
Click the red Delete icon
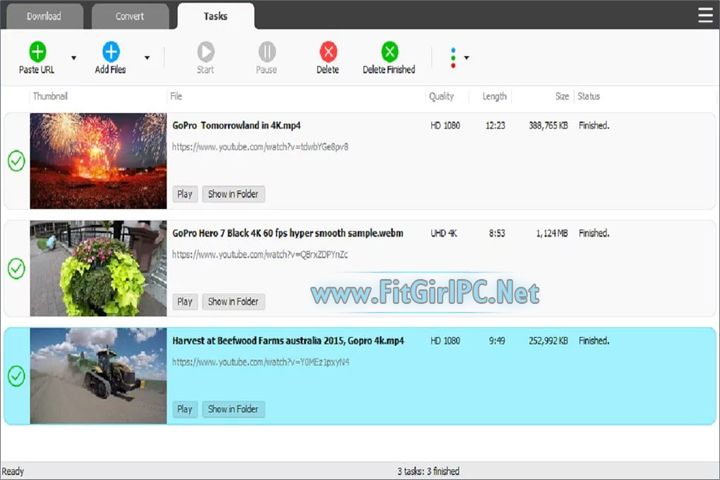[328, 51]
